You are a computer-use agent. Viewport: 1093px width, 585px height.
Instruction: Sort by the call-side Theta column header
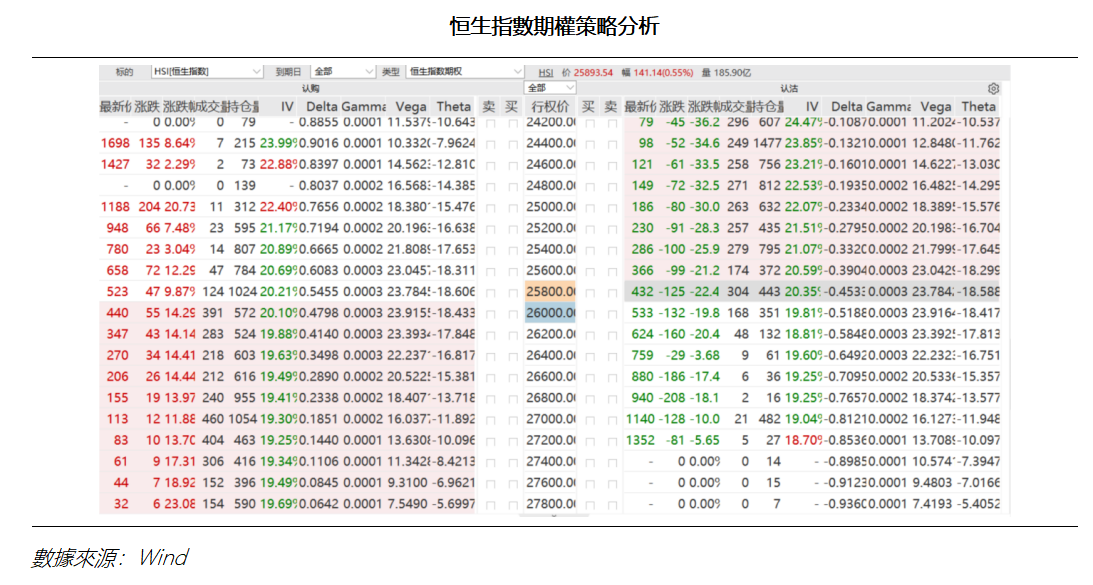pyautogui.click(x=454, y=107)
